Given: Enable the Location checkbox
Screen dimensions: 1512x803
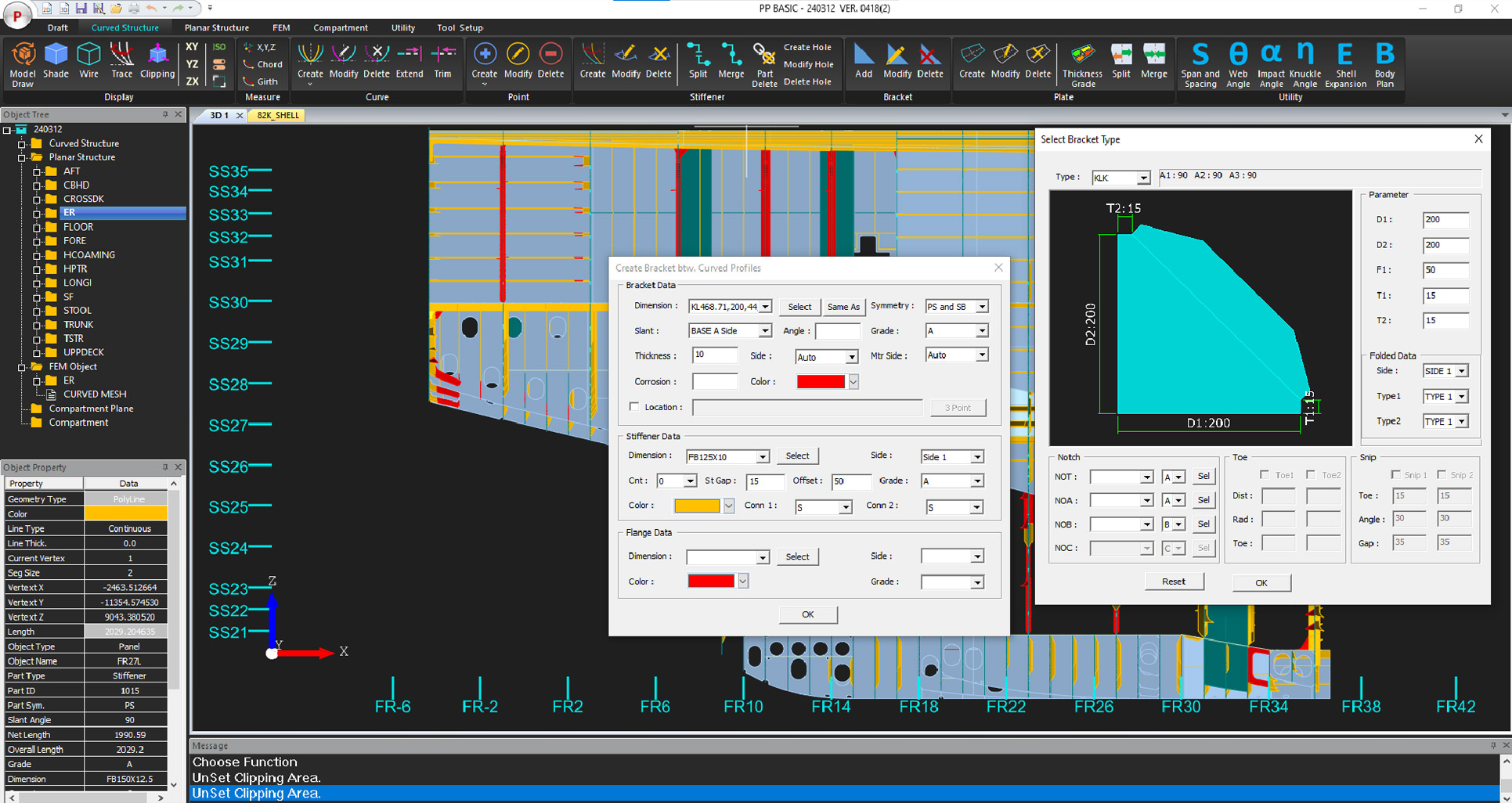Looking at the screenshot, I should click(x=634, y=407).
